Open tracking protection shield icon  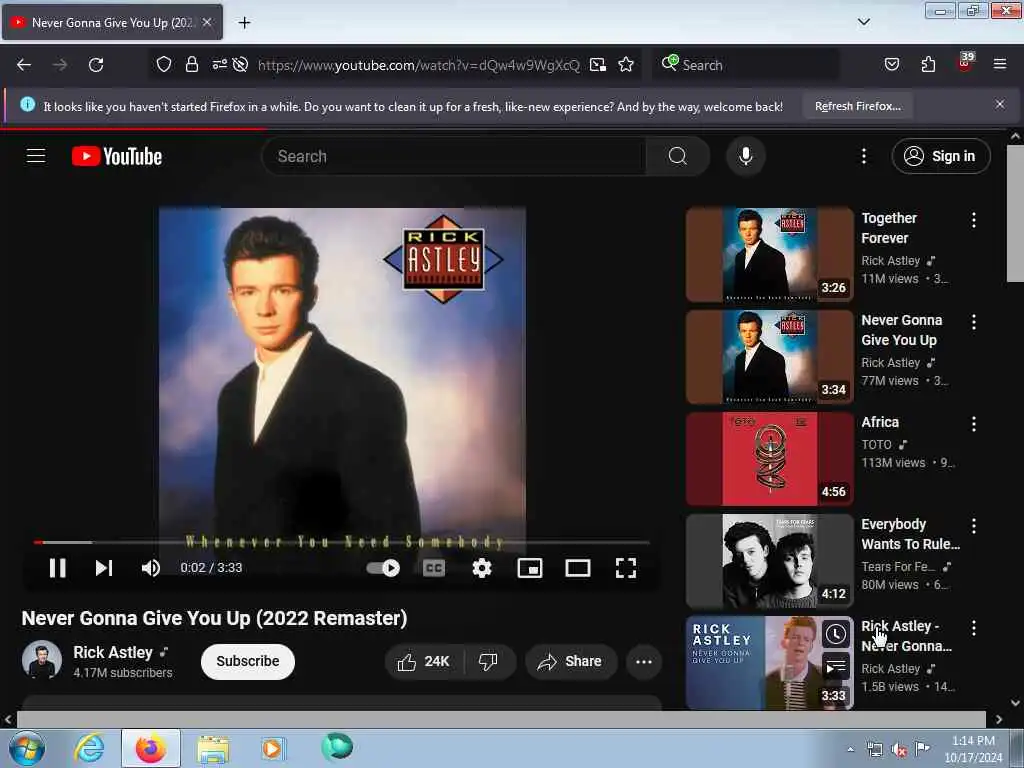pos(164,65)
